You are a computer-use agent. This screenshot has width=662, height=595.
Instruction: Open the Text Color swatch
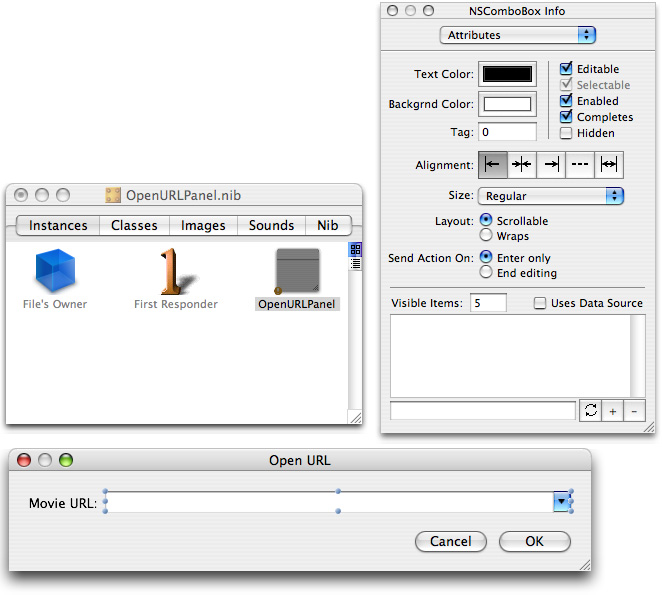pos(509,74)
